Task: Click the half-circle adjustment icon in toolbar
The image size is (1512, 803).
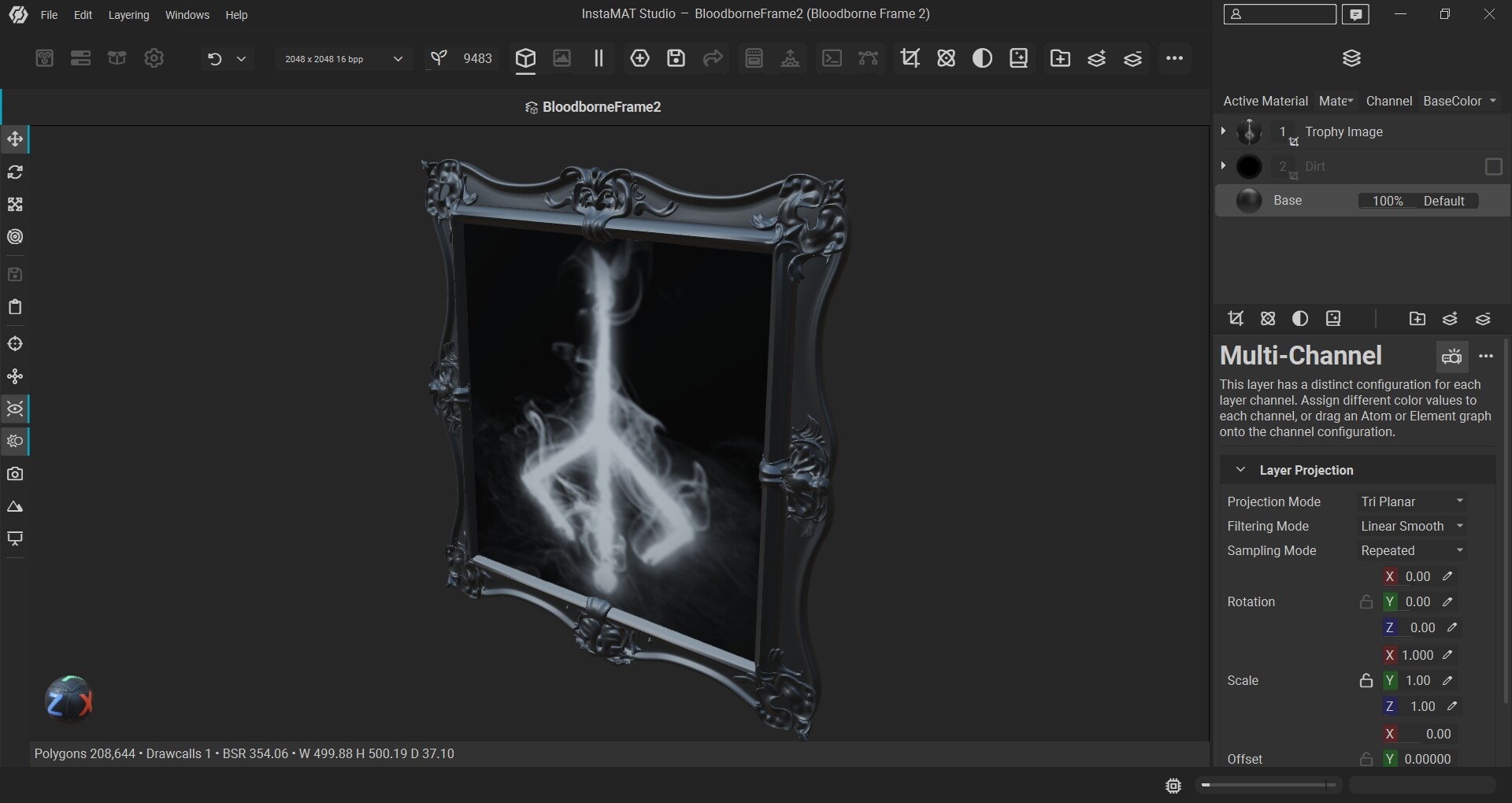Action: [x=982, y=58]
